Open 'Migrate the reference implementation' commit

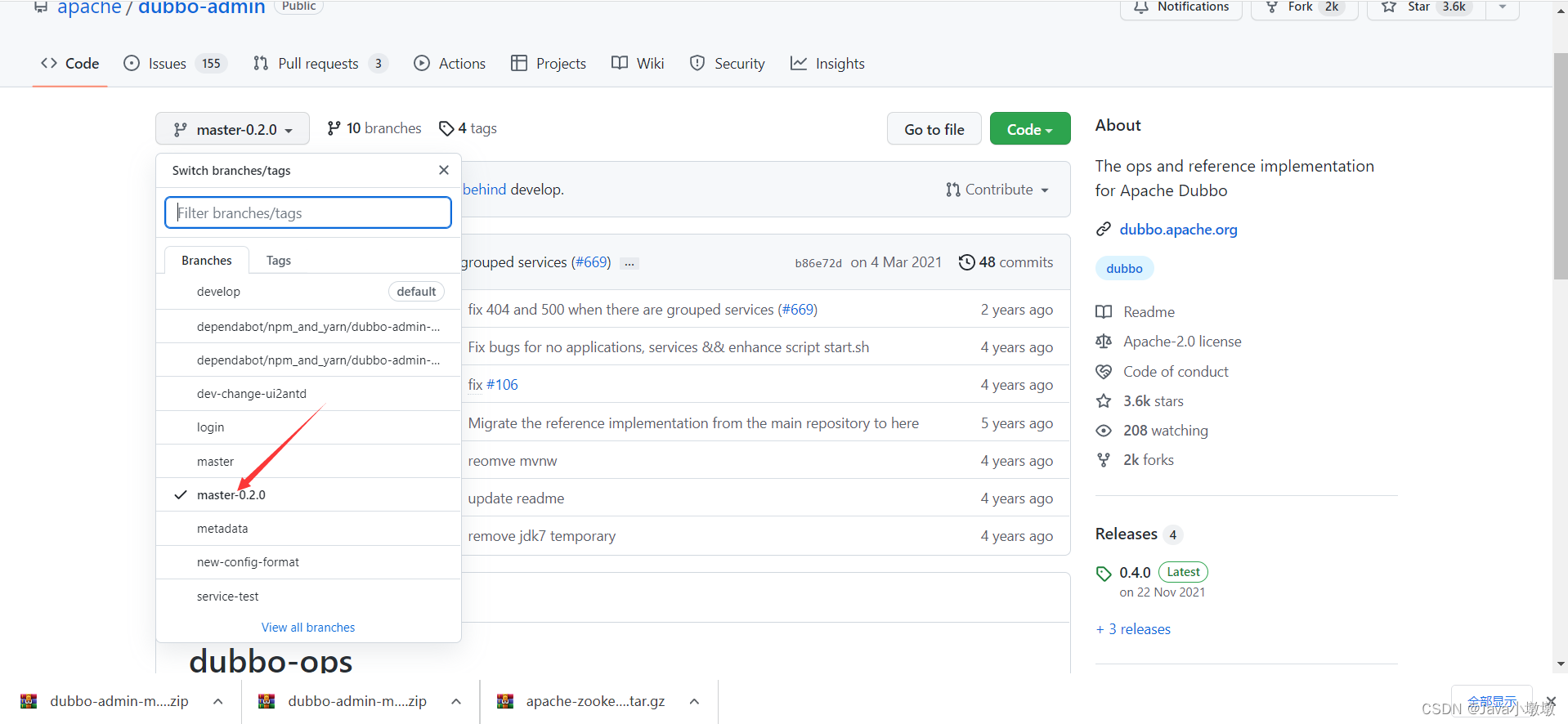pyautogui.click(x=693, y=423)
